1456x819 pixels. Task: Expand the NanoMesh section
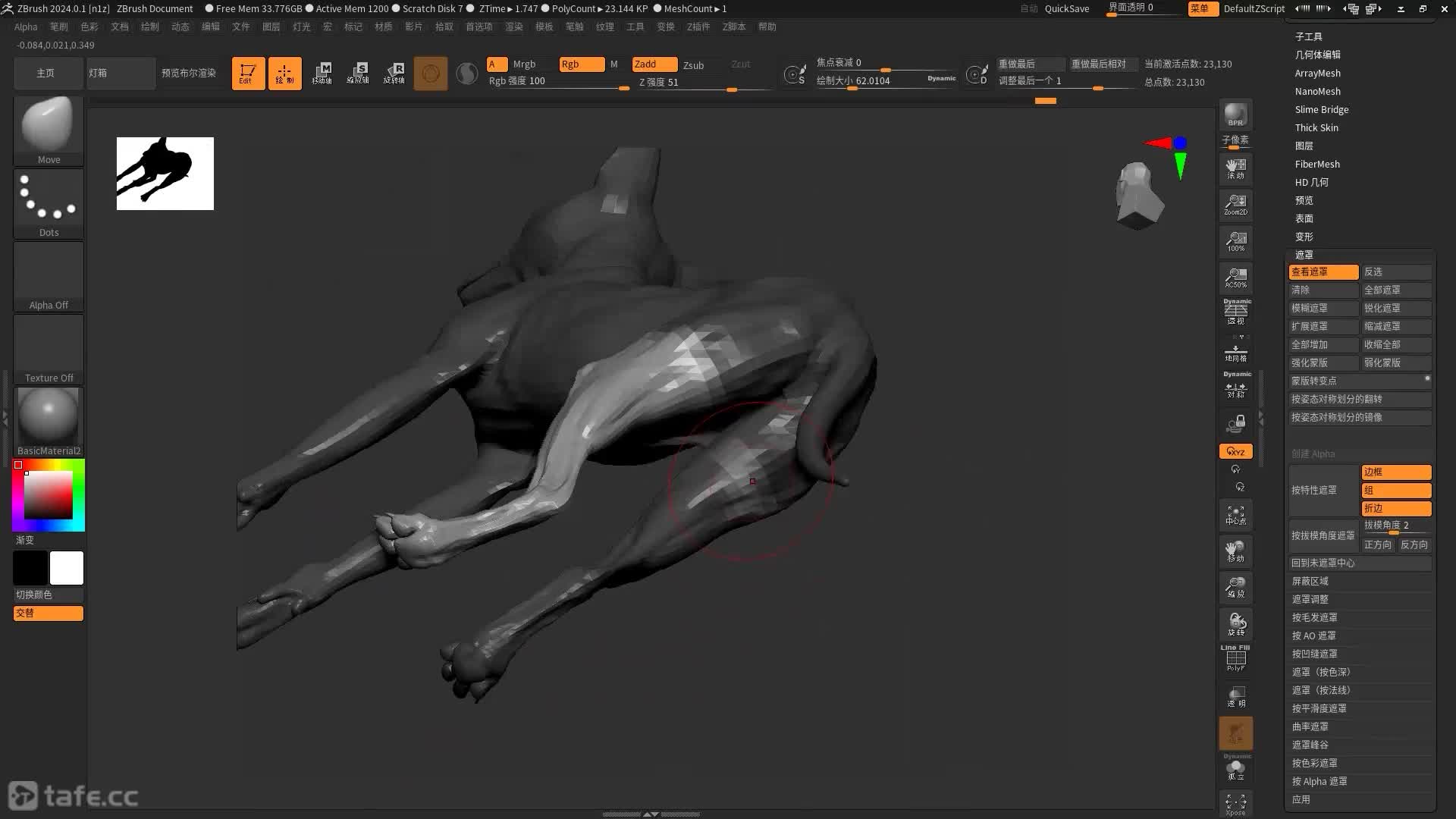click(1318, 91)
